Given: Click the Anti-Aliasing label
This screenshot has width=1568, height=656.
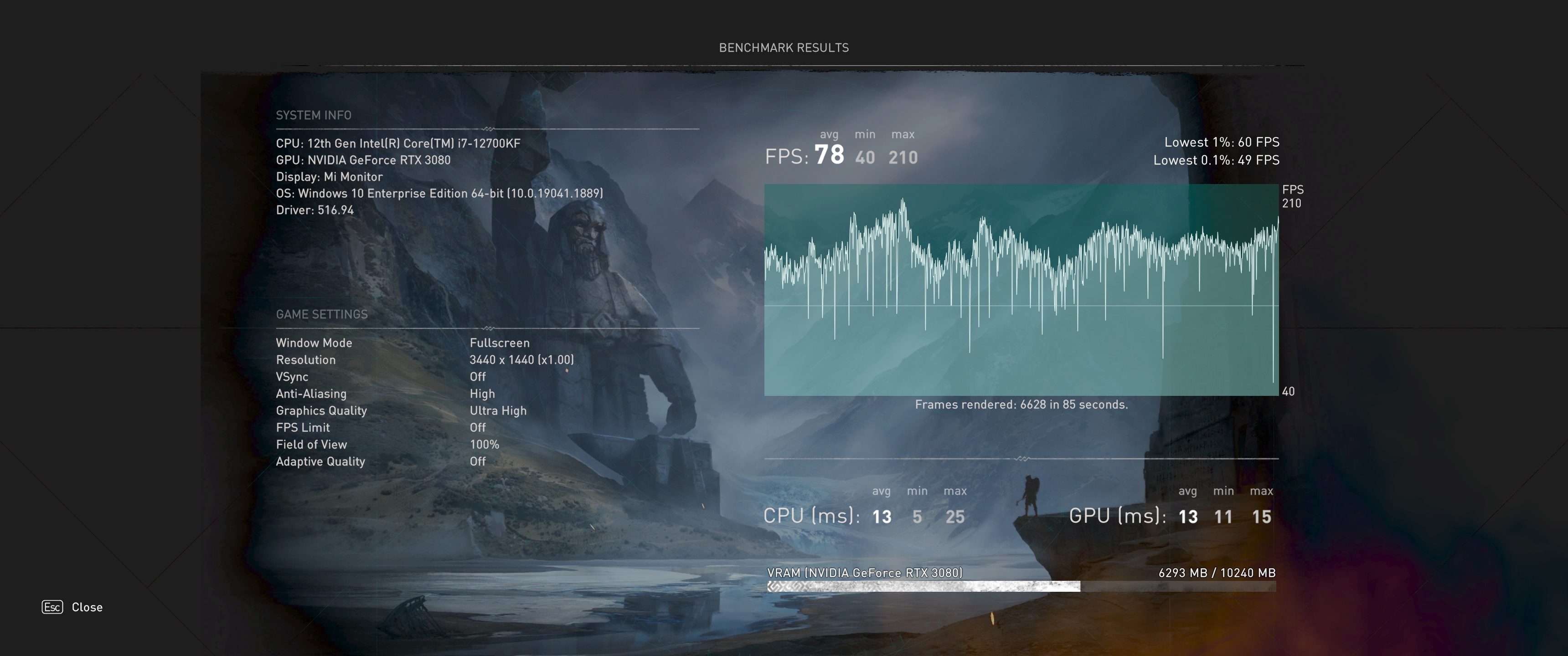Looking at the screenshot, I should (x=311, y=394).
